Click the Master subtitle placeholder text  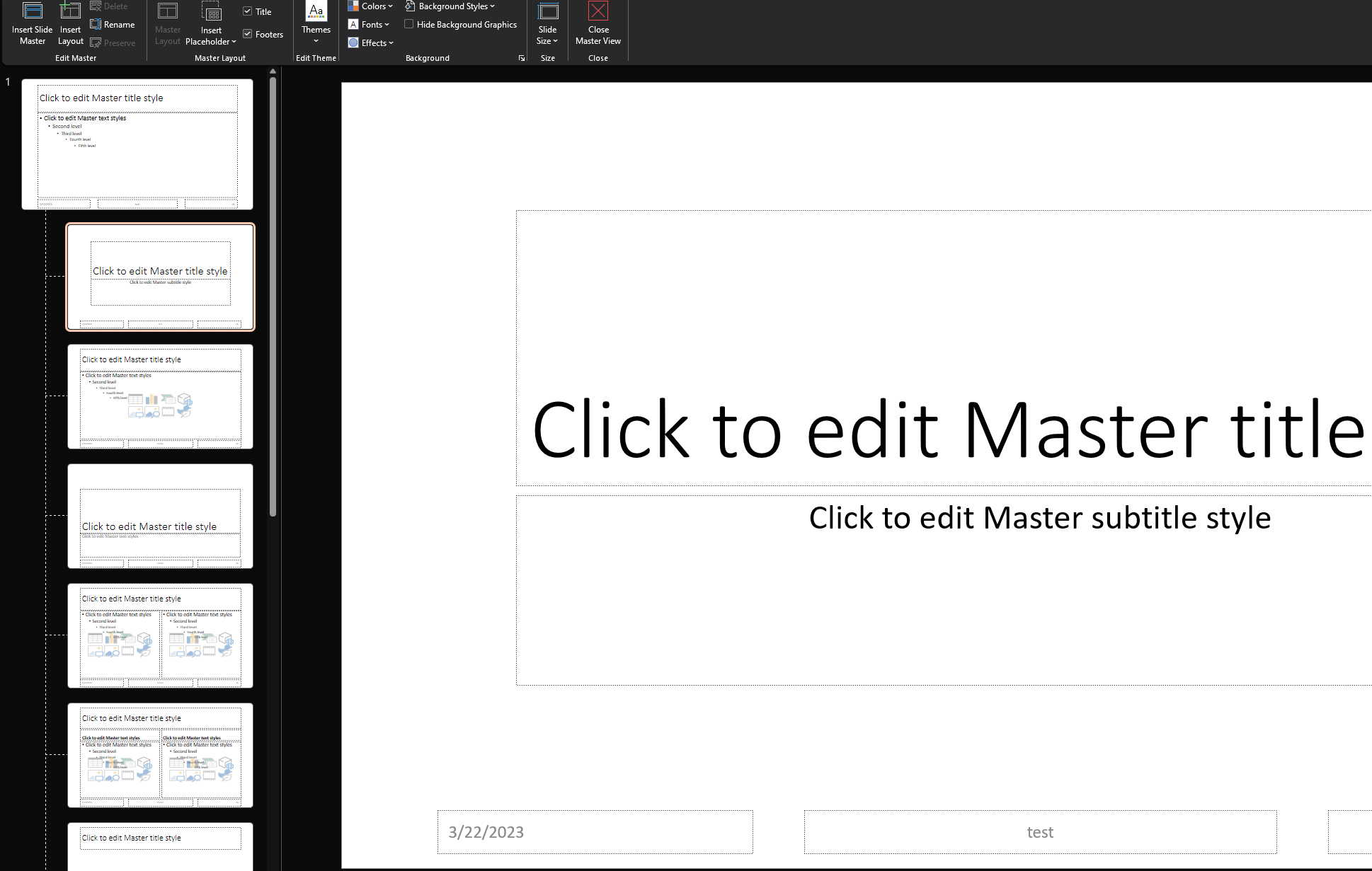click(x=1040, y=518)
